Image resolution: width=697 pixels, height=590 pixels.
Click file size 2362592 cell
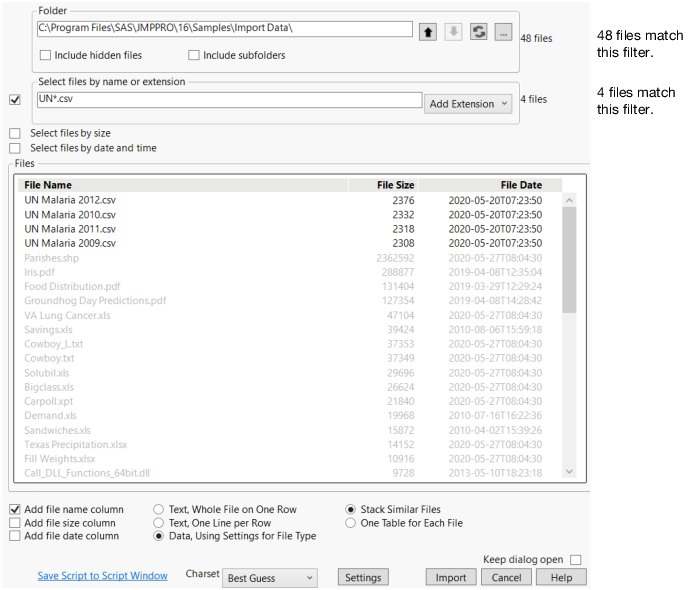[x=395, y=258]
